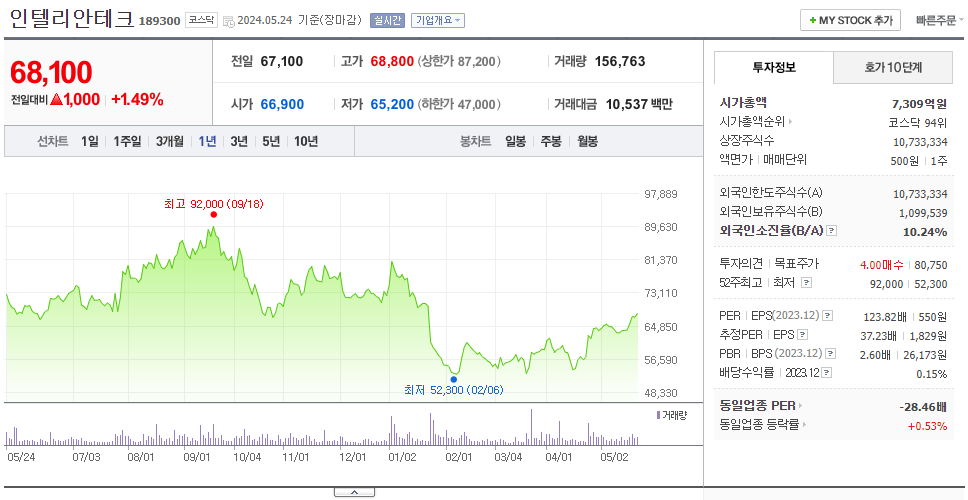Open the 시가총액순위 arrow link
The height and width of the screenshot is (500, 968).
pos(756,122)
